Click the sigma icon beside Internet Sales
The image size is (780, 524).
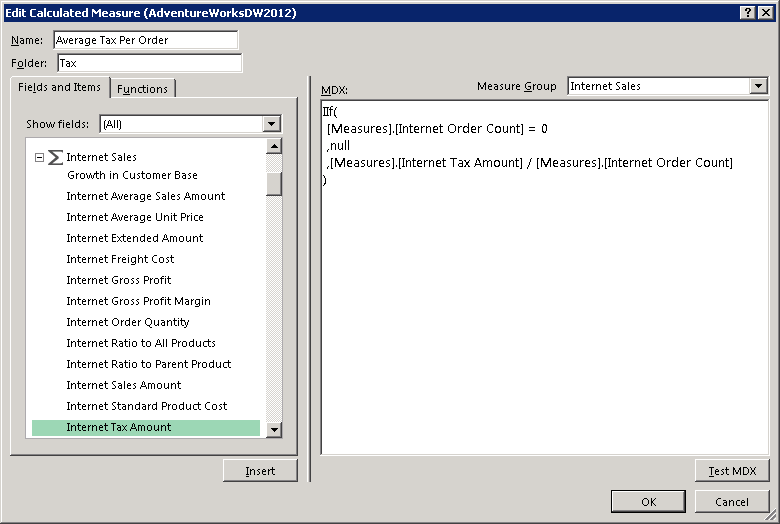coord(56,157)
